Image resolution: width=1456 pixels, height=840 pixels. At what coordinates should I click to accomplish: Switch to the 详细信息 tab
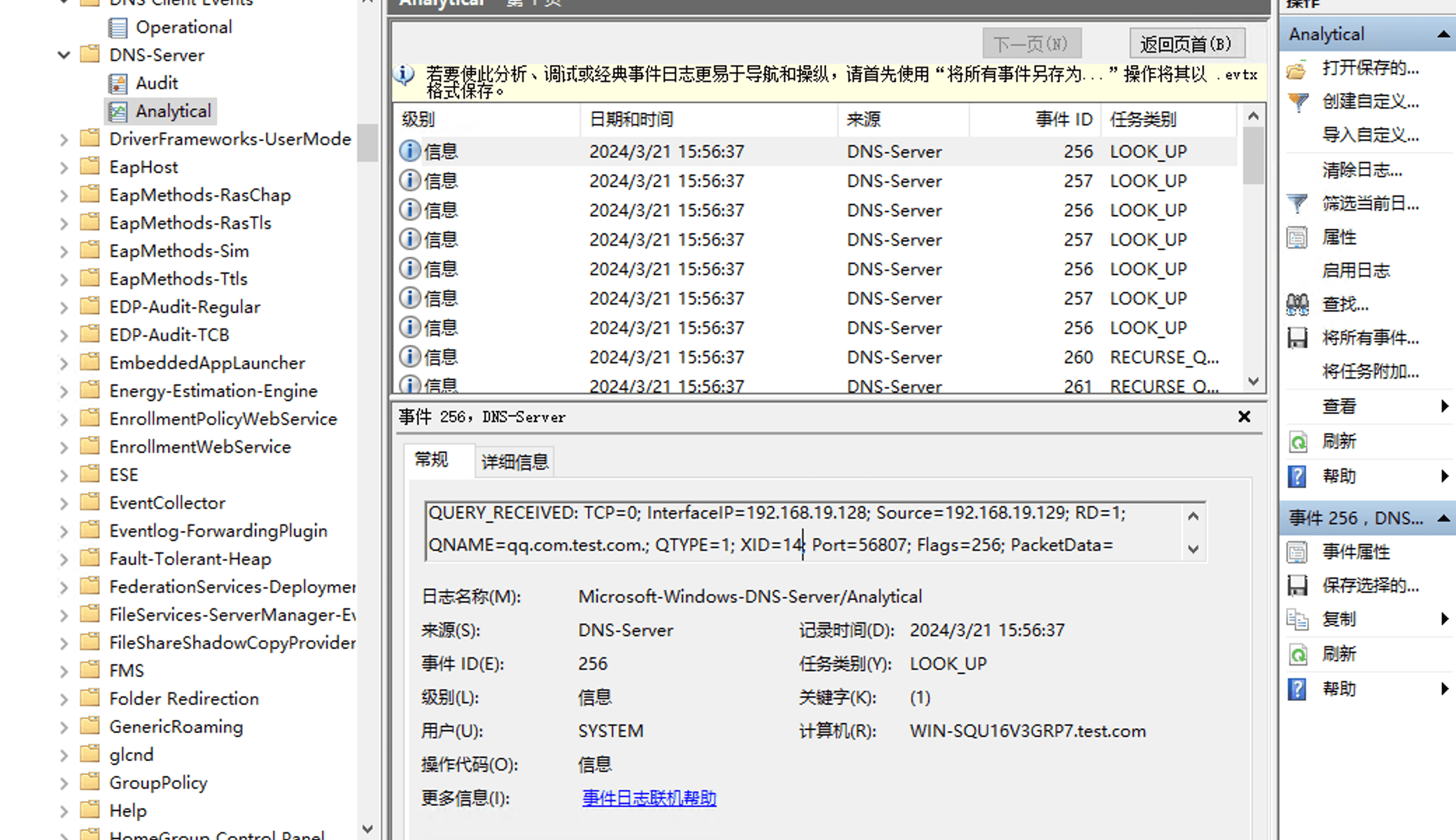tap(514, 461)
